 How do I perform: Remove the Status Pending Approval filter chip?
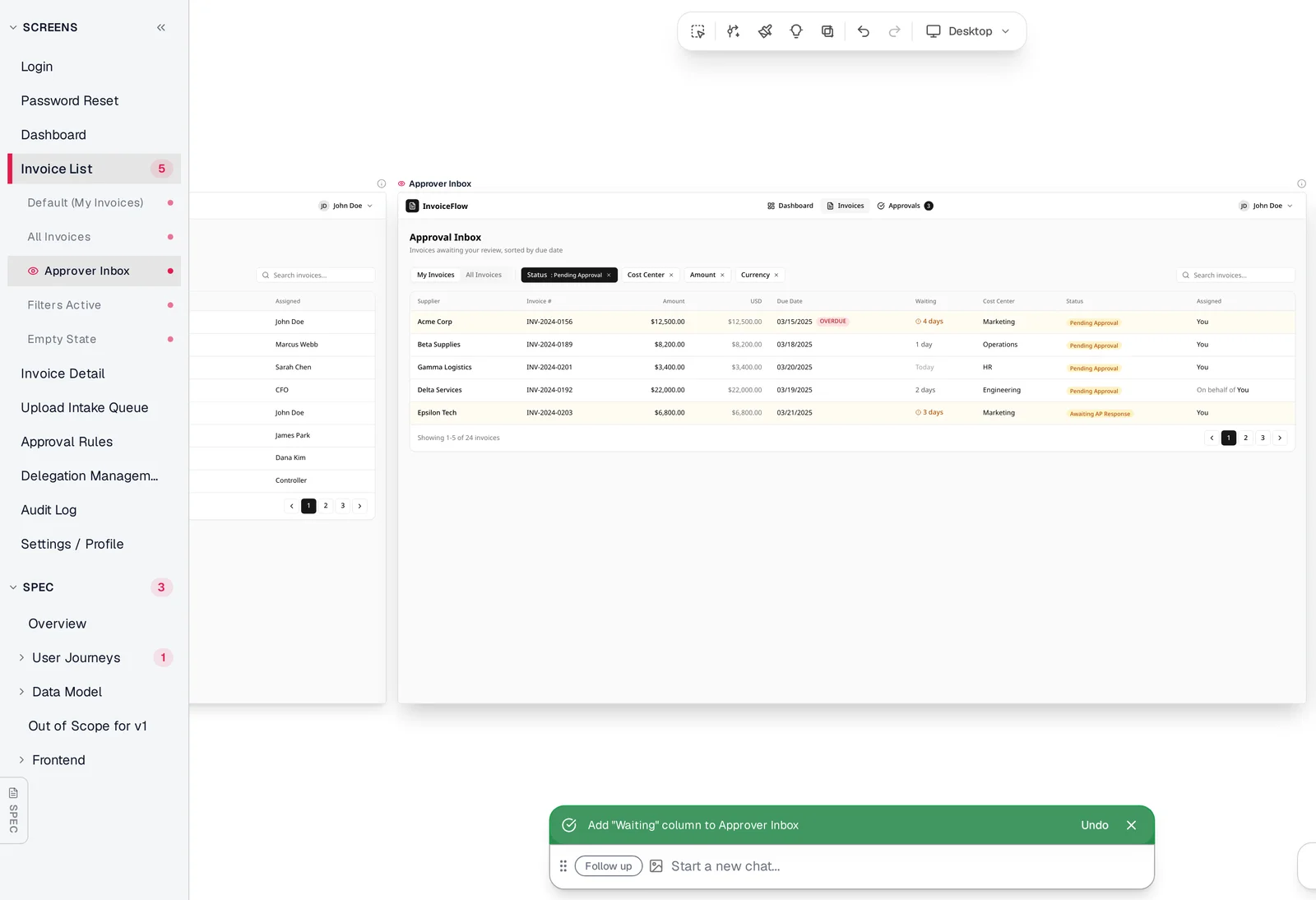pos(609,276)
